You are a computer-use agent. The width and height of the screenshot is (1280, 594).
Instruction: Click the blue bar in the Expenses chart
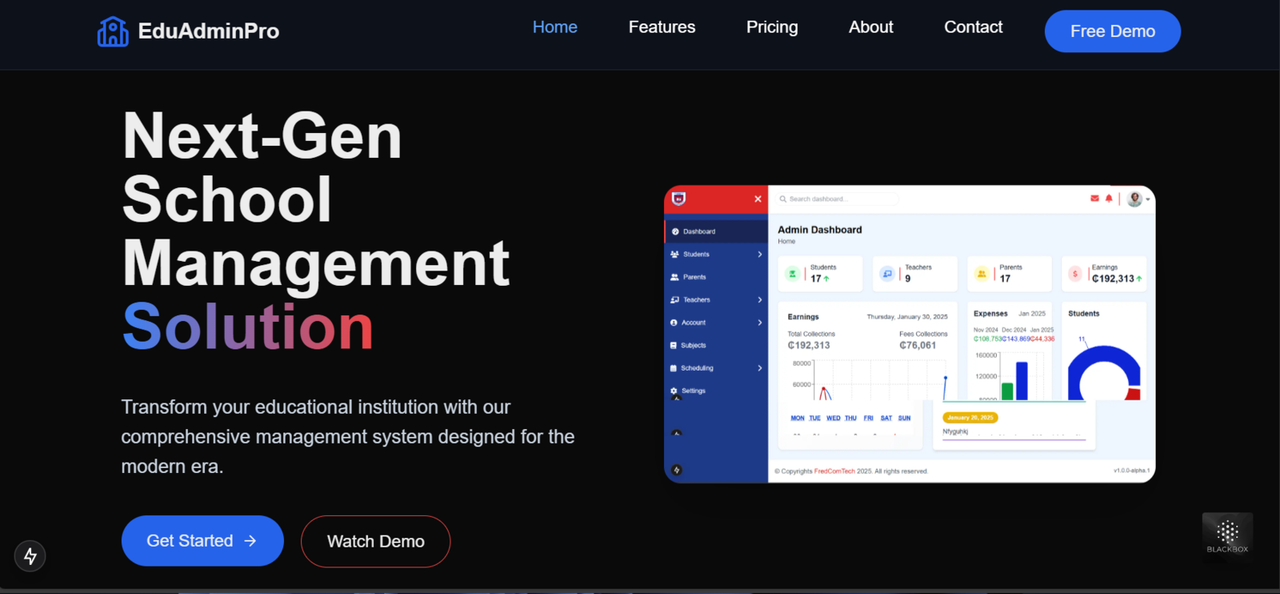[x=1022, y=381]
